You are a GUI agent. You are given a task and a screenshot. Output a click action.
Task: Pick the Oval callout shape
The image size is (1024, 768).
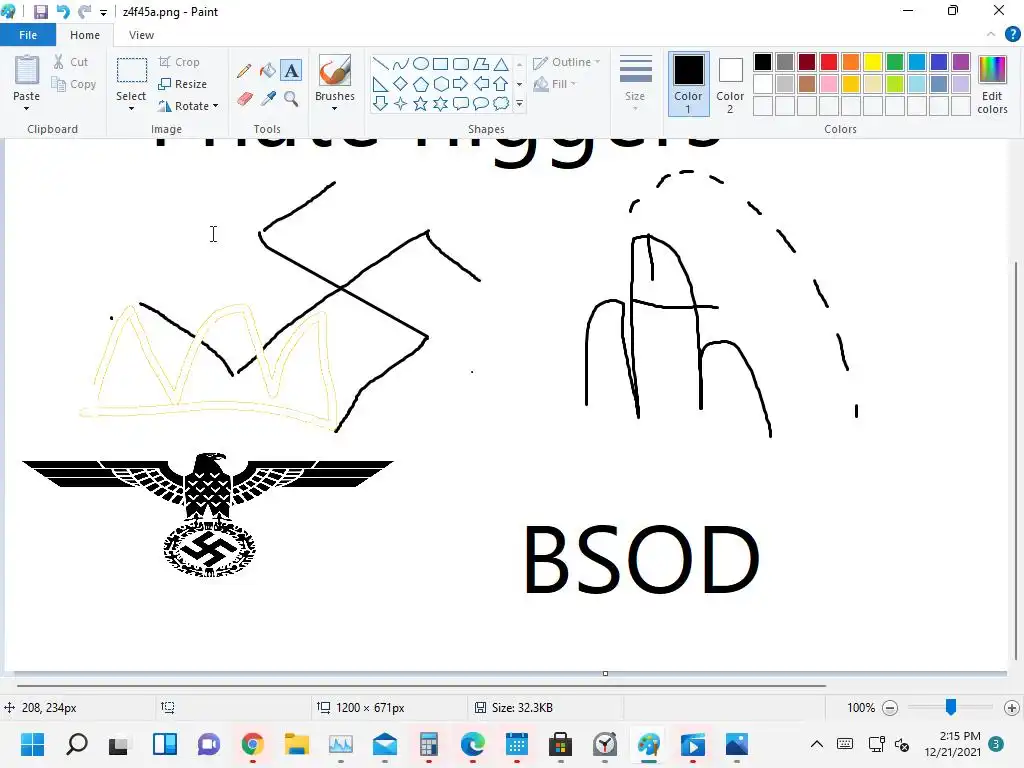coord(481,103)
